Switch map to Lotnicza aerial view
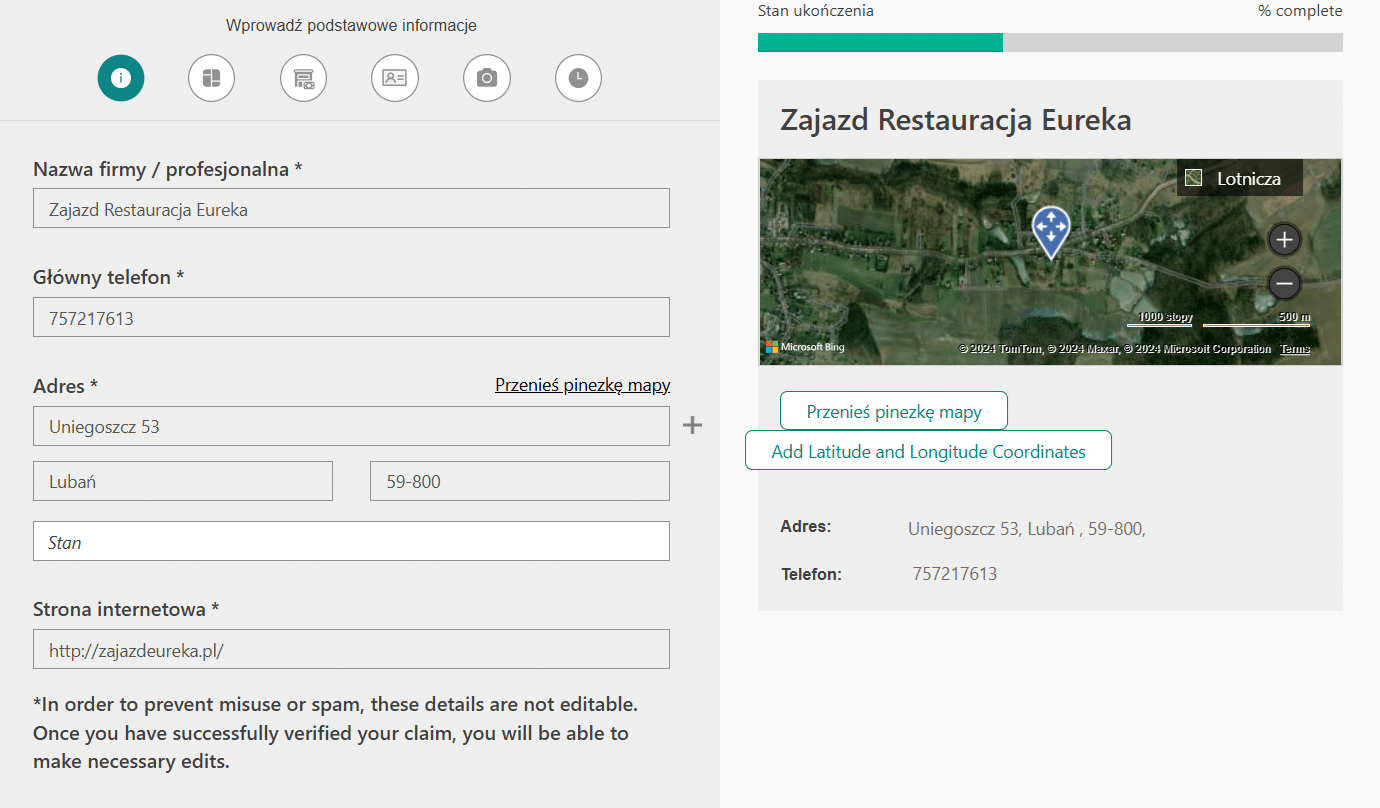This screenshot has width=1380, height=808. coord(1240,179)
